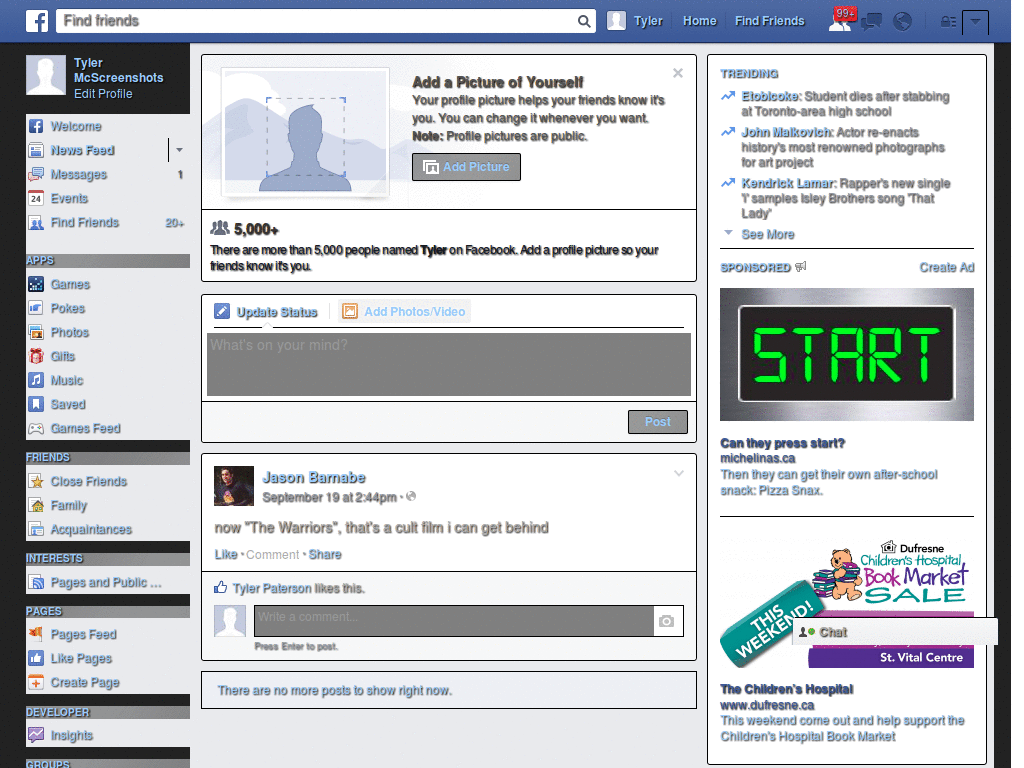Screen dimensions: 1024x768
Task: Open Jason Barnabe's profile name link
Action: tap(313, 477)
